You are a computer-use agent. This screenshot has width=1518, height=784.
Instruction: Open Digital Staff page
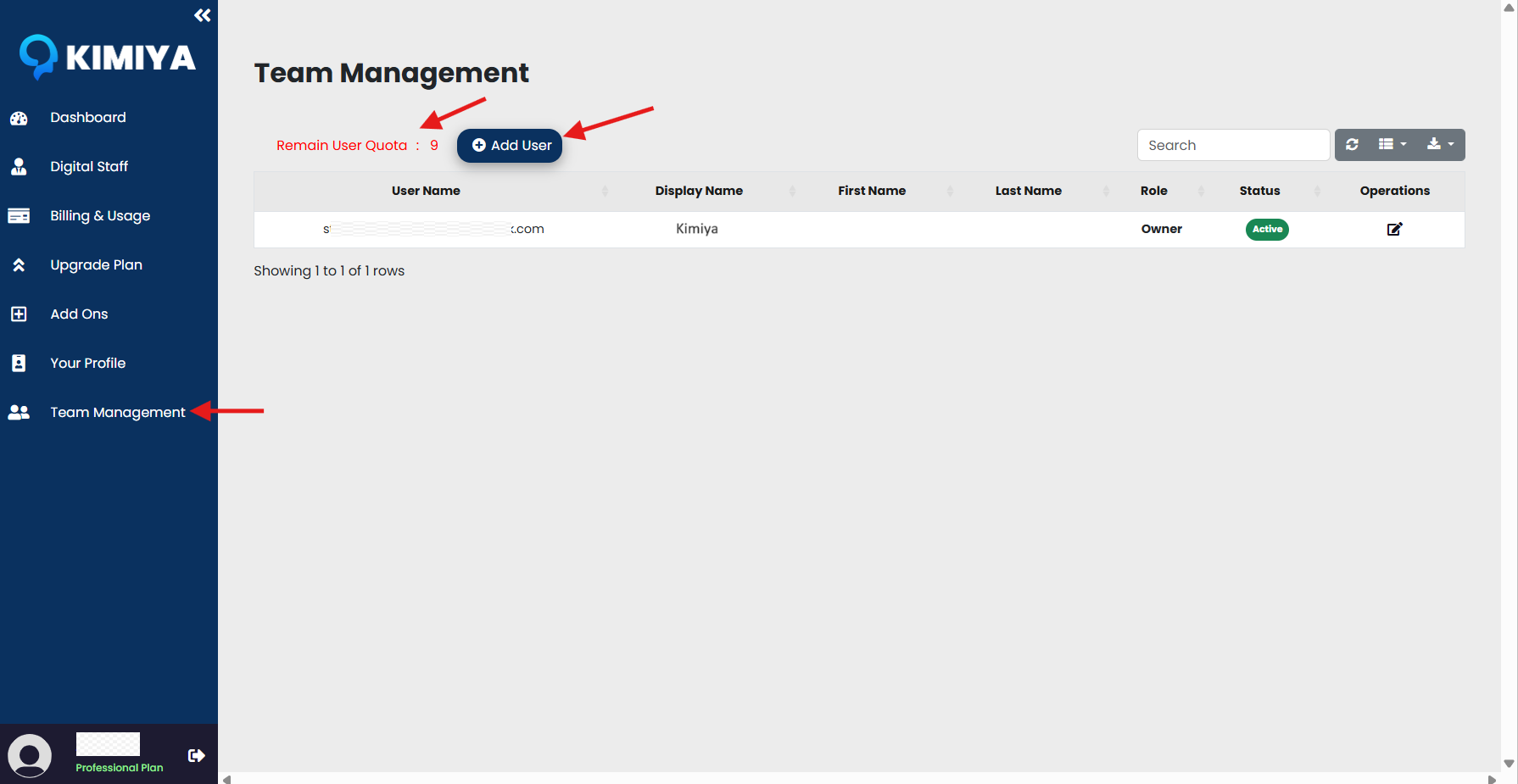(x=89, y=166)
